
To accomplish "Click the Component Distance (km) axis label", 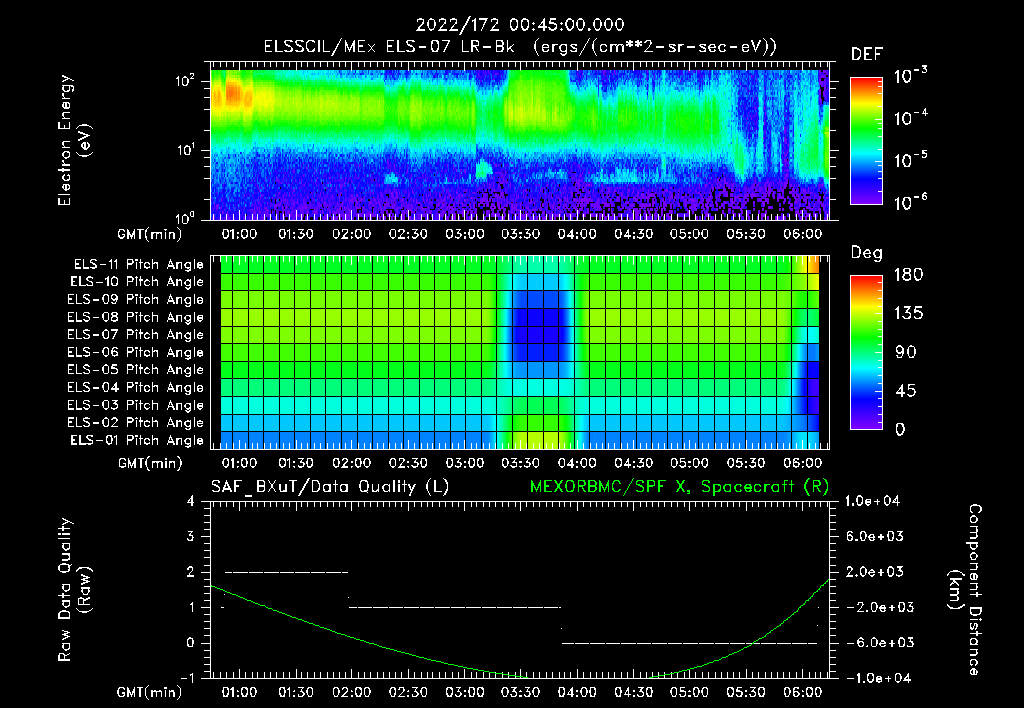I will click(x=966, y=590).
